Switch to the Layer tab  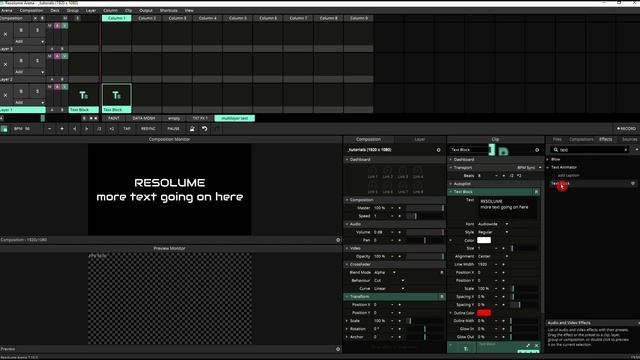coord(420,140)
